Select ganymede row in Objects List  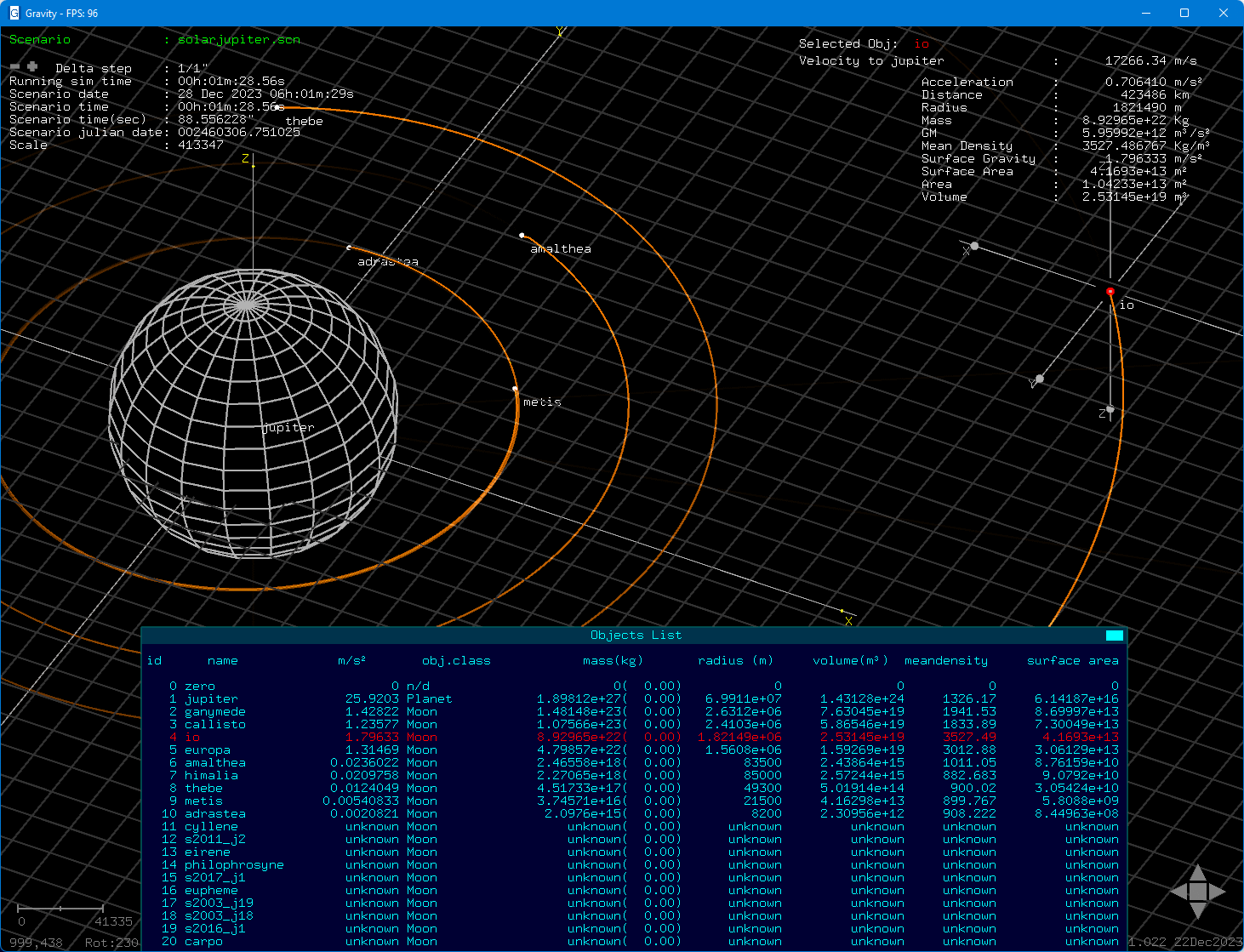[634, 712]
